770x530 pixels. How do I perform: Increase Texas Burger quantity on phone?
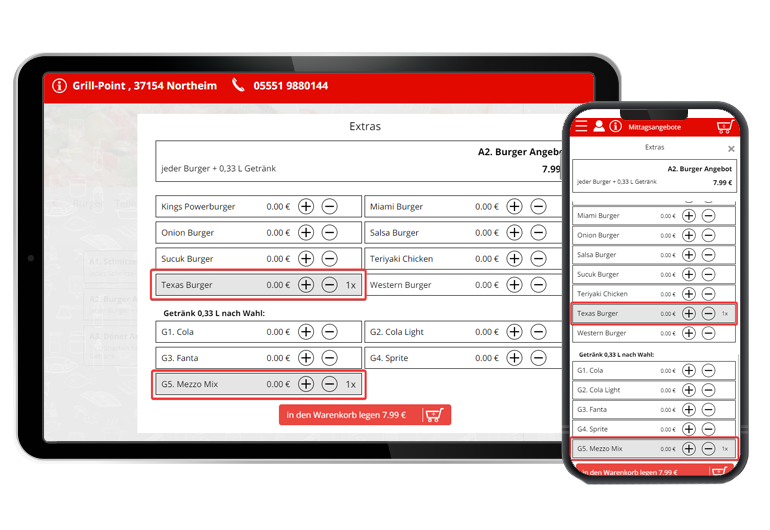click(689, 313)
